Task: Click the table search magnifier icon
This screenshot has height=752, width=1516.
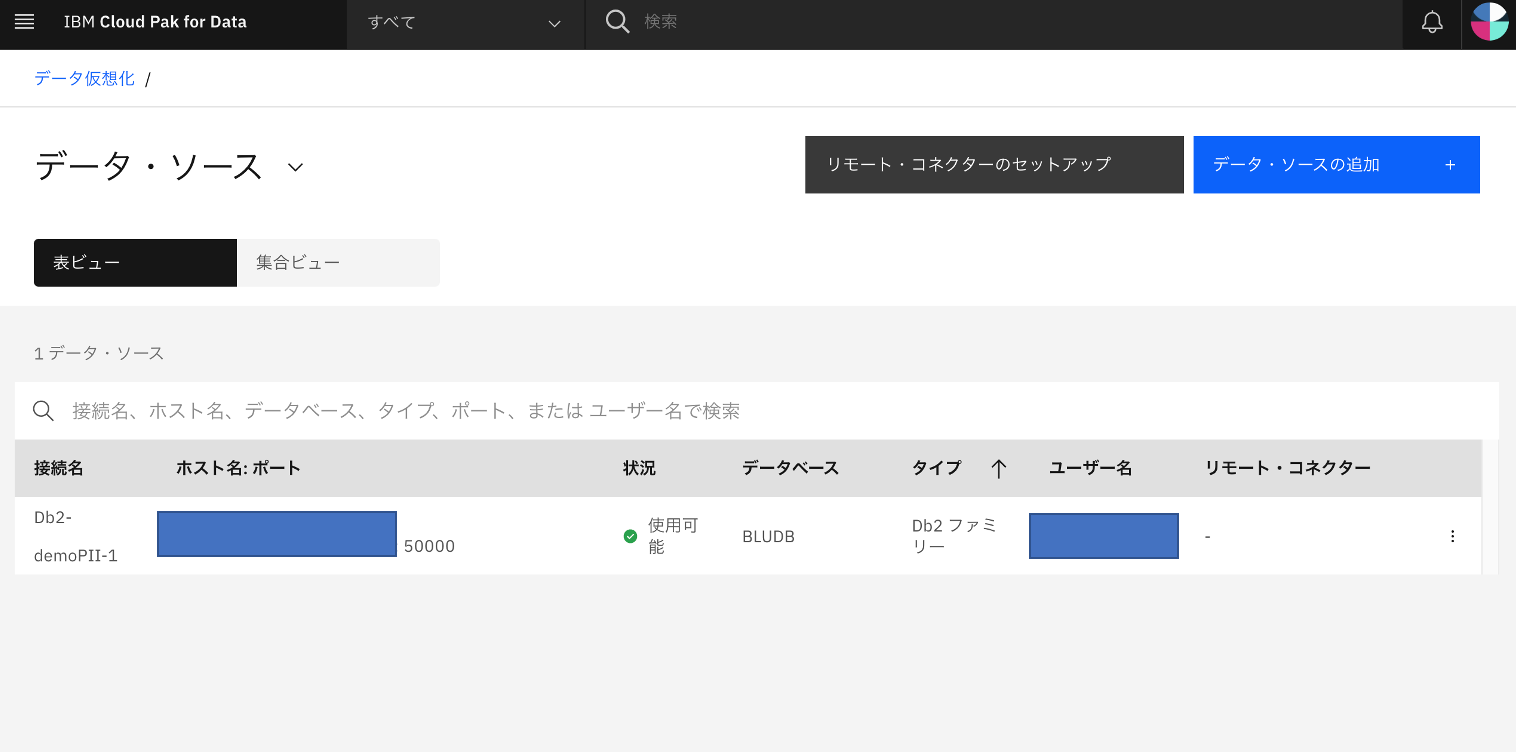Action: pos(43,410)
